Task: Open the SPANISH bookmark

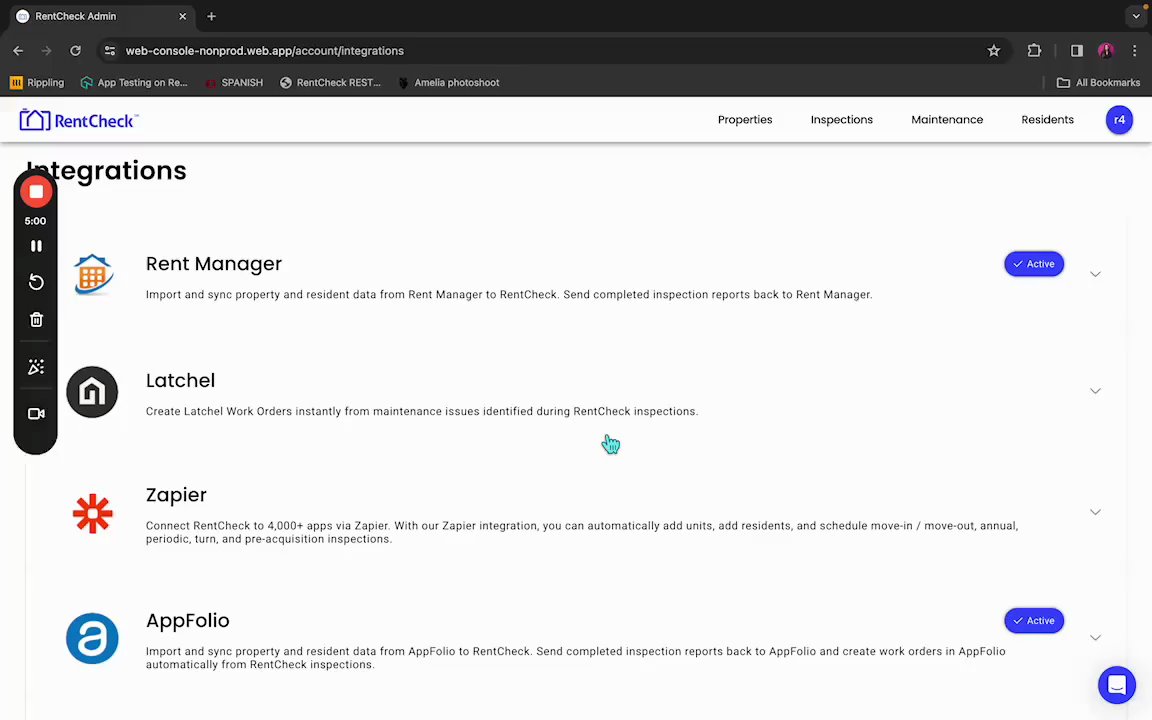Action: click(x=234, y=82)
